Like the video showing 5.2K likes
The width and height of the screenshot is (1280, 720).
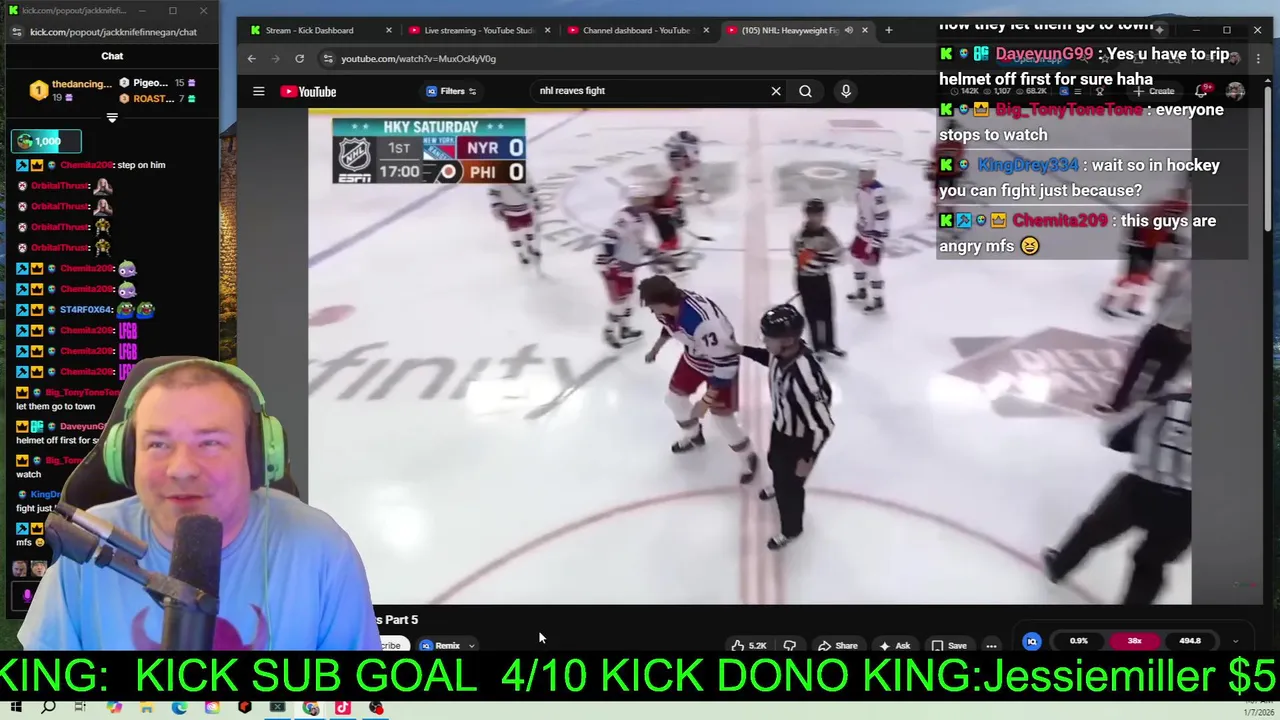749,645
